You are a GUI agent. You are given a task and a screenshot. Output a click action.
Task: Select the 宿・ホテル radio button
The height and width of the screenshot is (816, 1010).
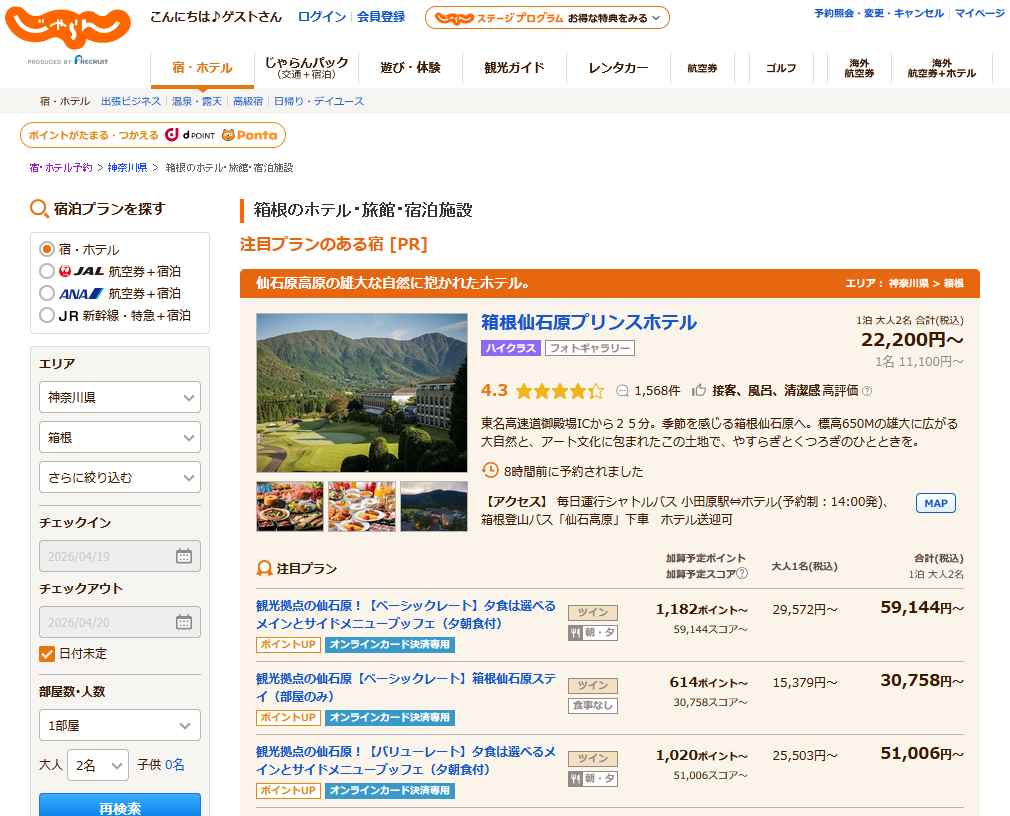point(47,249)
